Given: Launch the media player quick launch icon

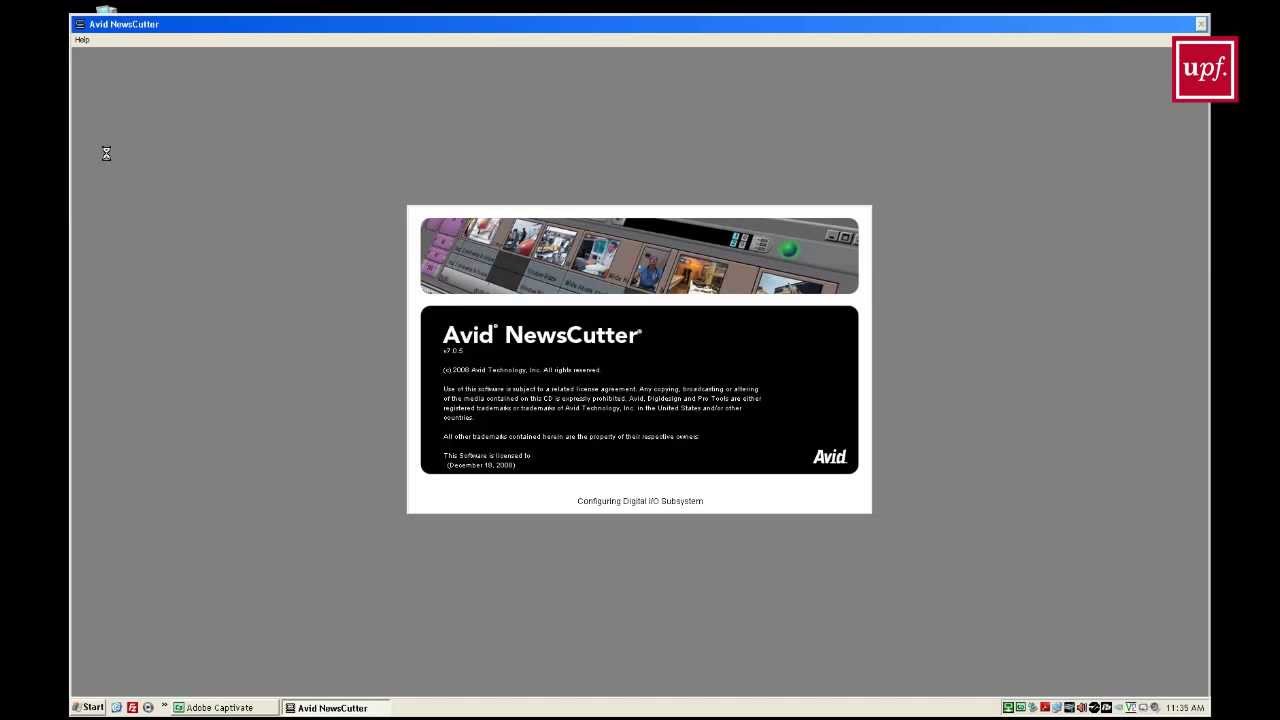Looking at the screenshot, I should pyautogui.click(x=148, y=707).
